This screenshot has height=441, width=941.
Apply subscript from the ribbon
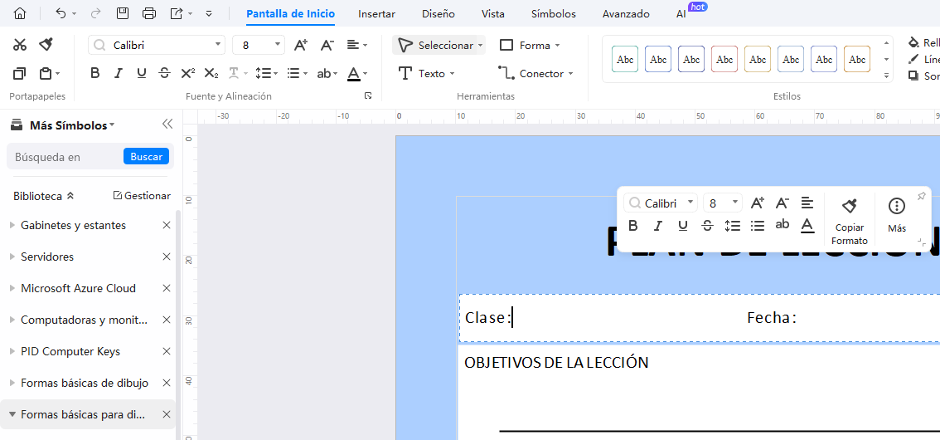pos(211,73)
